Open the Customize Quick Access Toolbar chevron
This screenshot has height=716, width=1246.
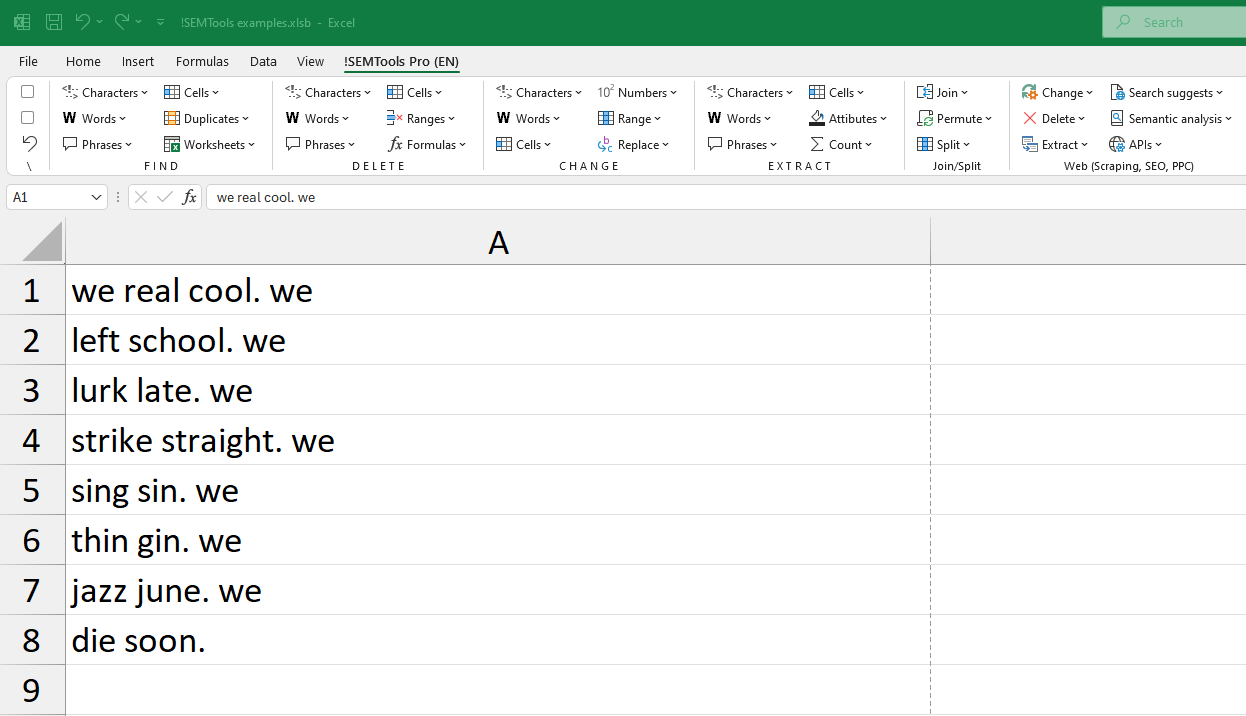[x=160, y=22]
